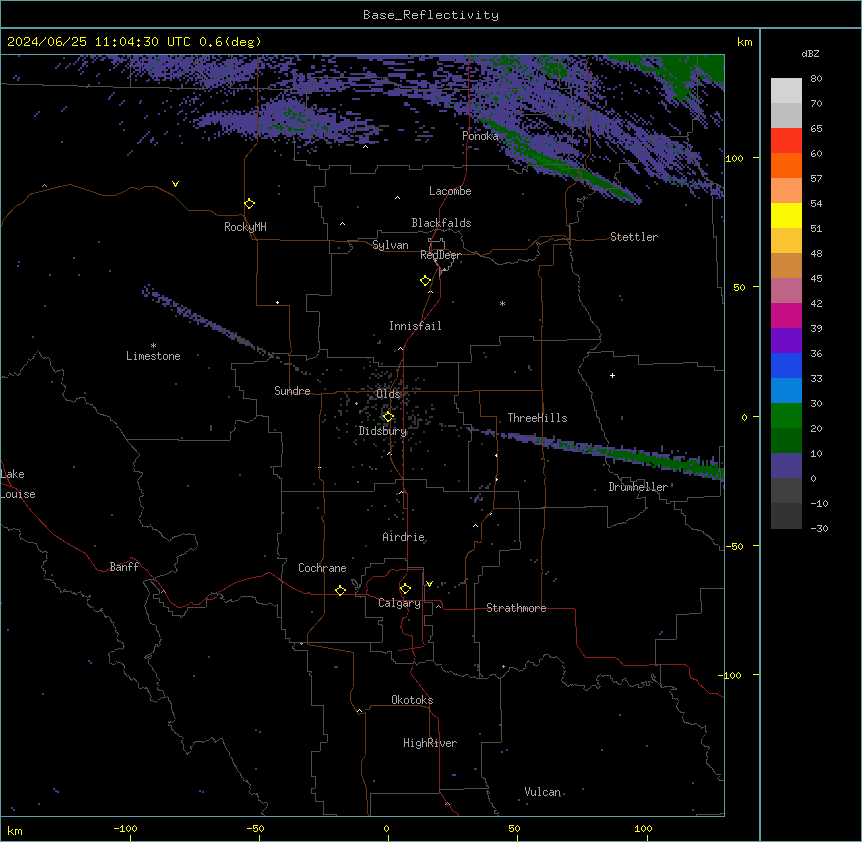Click the HighRiver label

click(430, 743)
